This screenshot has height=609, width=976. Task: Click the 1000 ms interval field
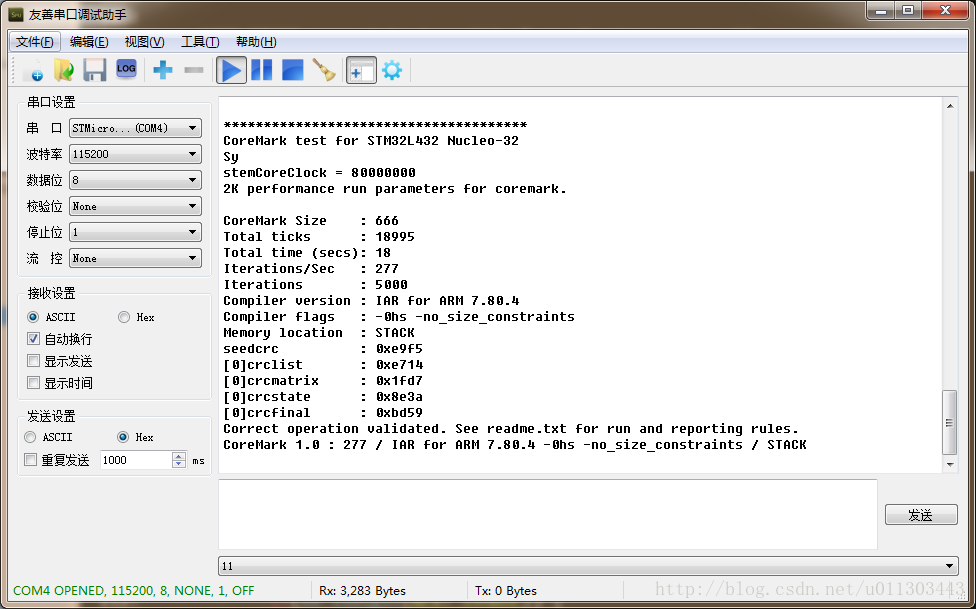(x=136, y=460)
